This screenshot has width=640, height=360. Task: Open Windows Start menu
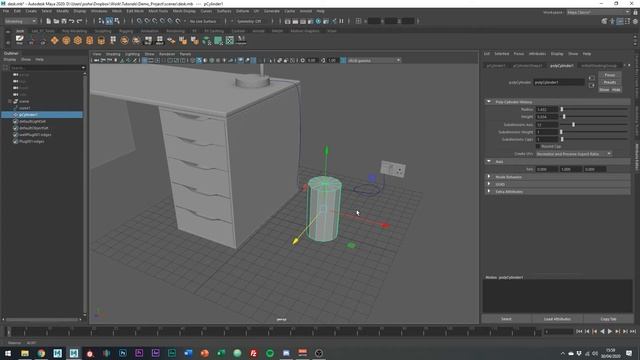pos(8,353)
